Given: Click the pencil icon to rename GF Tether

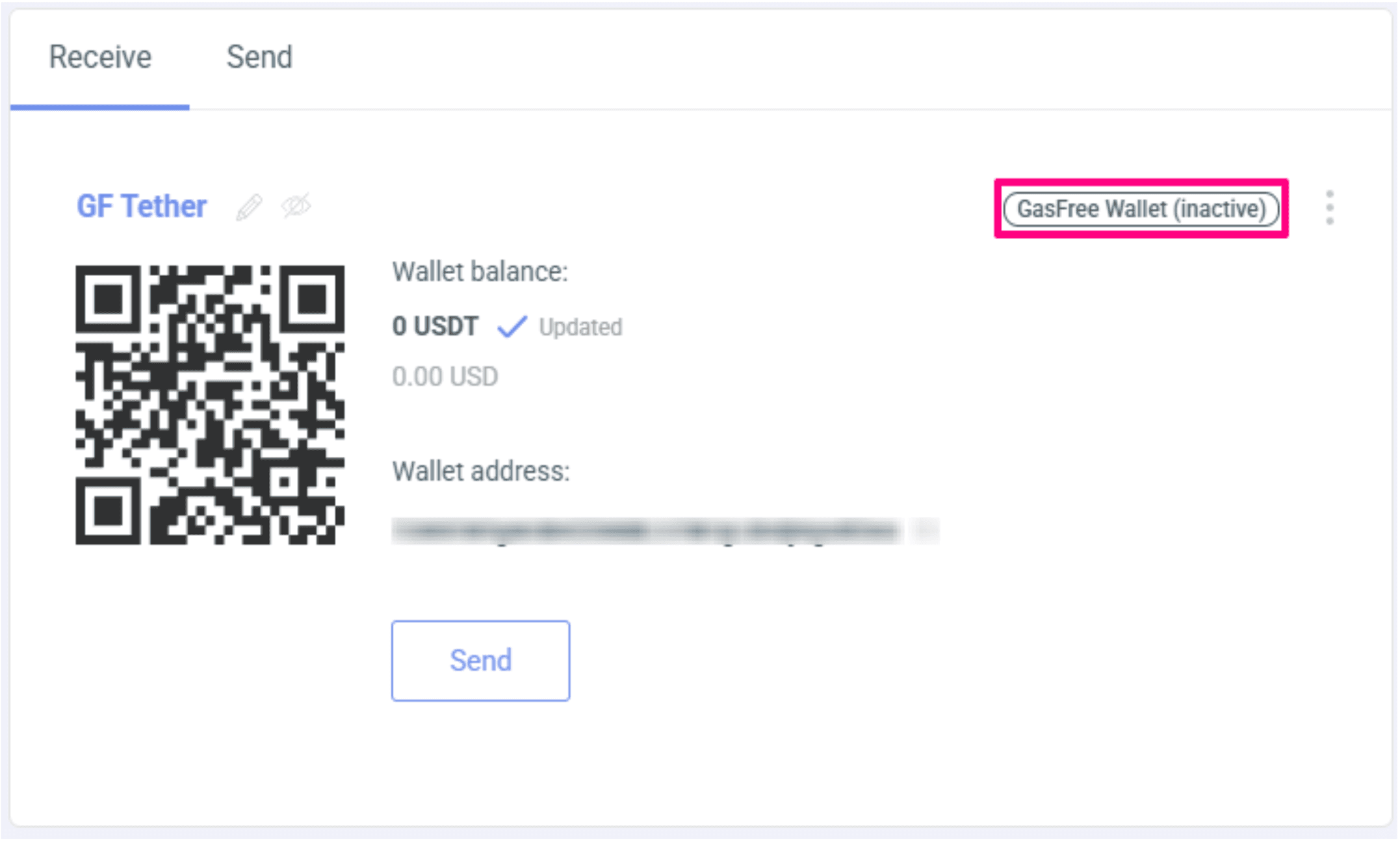Looking at the screenshot, I should (x=249, y=207).
